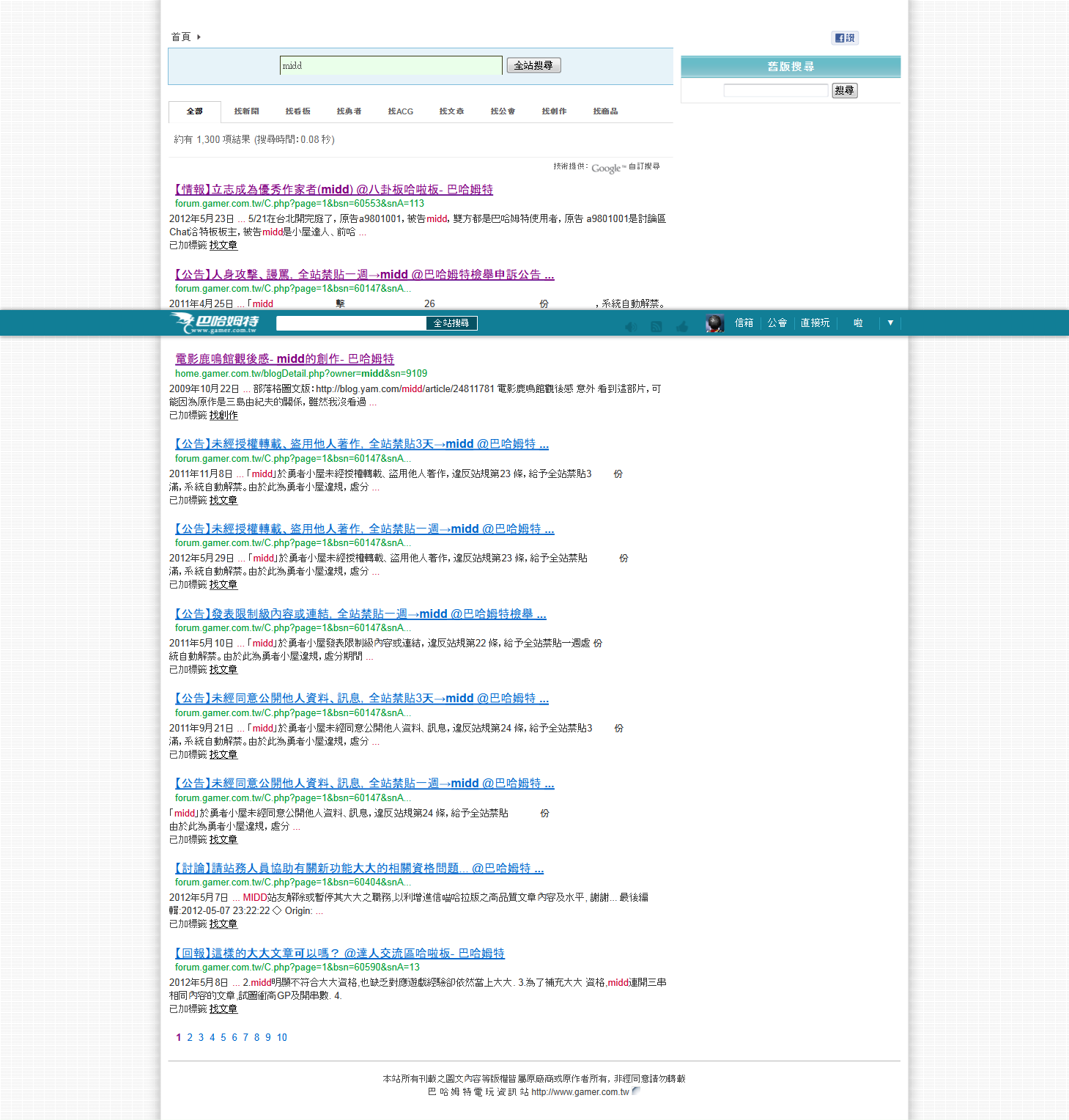Click the speaker announcement icon in top bar

click(x=631, y=327)
